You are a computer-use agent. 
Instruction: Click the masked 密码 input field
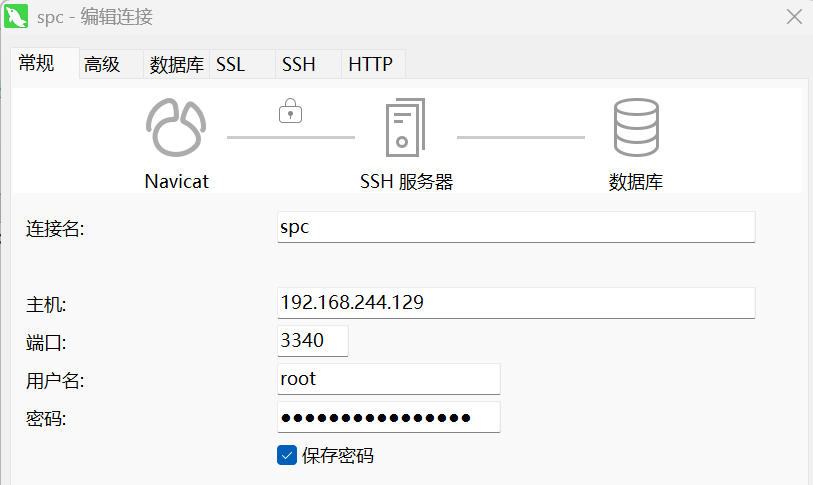(x=388, y=417)
